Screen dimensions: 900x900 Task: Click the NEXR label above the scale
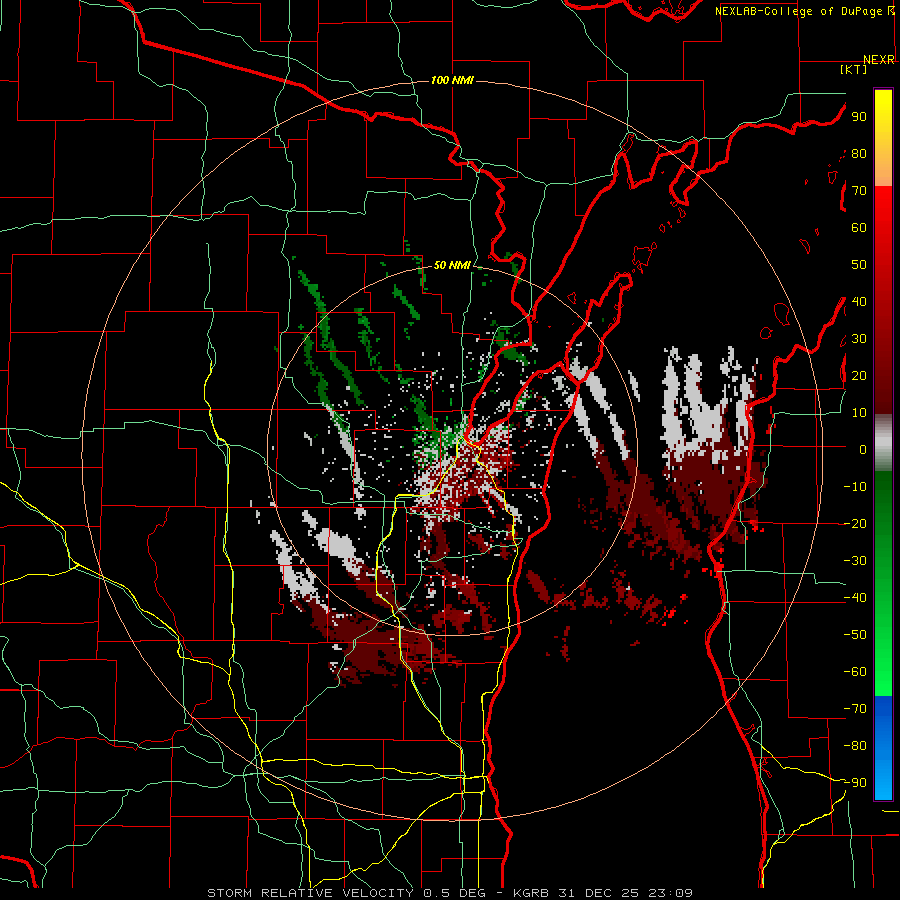point(879,60)
